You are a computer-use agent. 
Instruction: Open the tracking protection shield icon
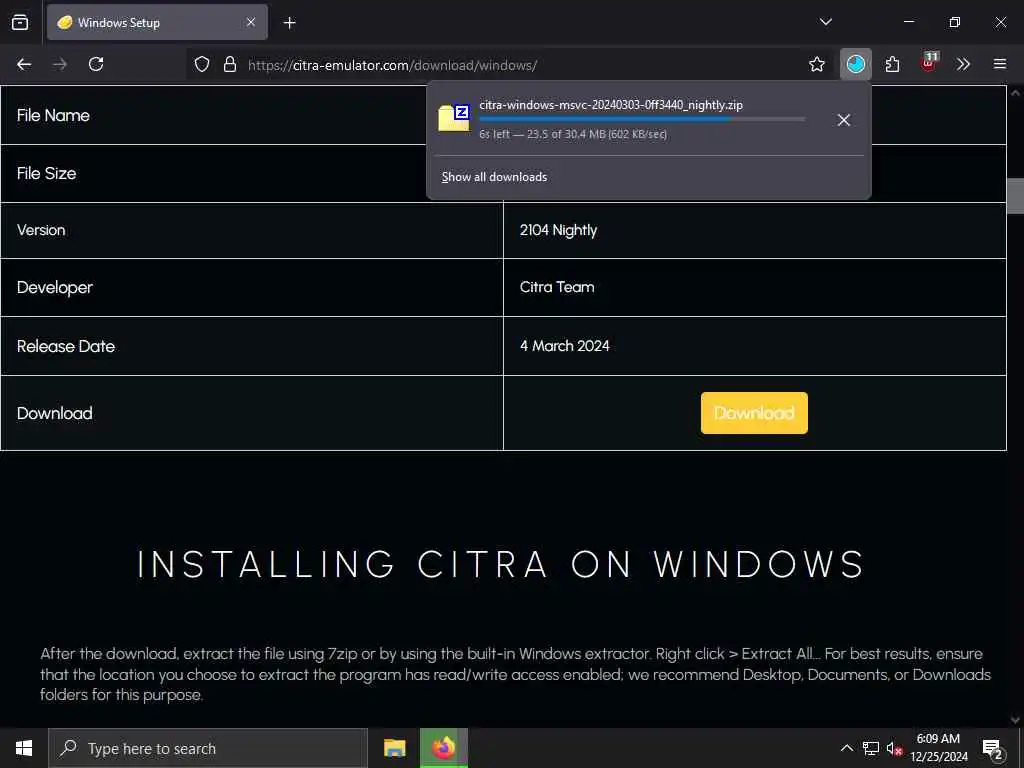point(202,64)
